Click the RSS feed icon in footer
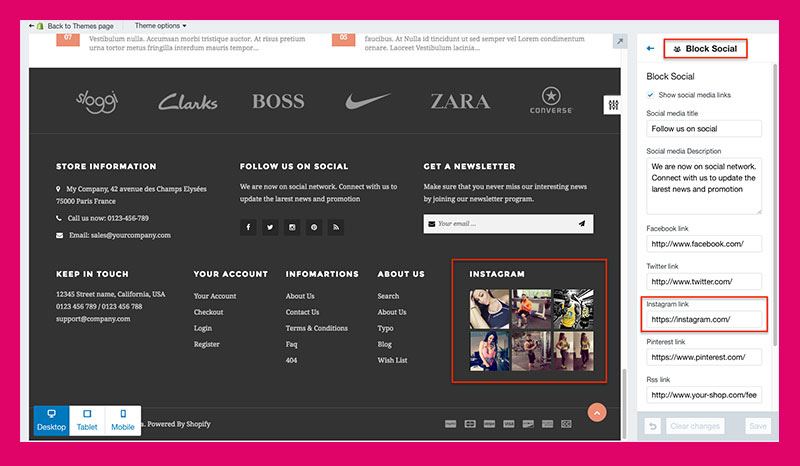 [x=336, y=227]
